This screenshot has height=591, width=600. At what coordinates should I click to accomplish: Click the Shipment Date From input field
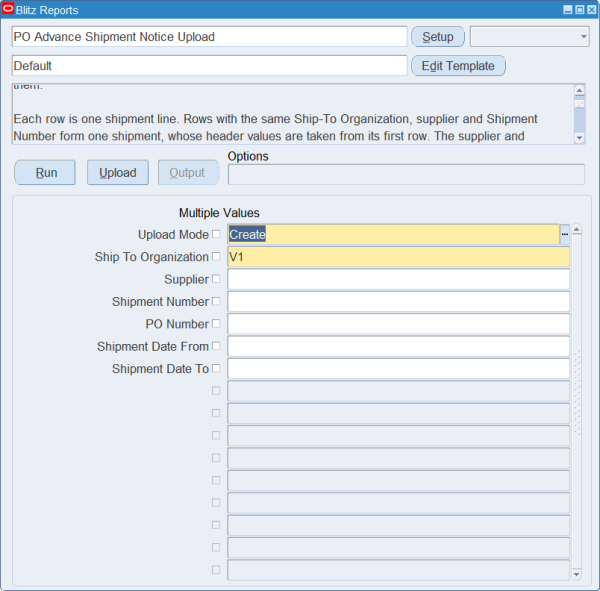[x=398, y=346]
